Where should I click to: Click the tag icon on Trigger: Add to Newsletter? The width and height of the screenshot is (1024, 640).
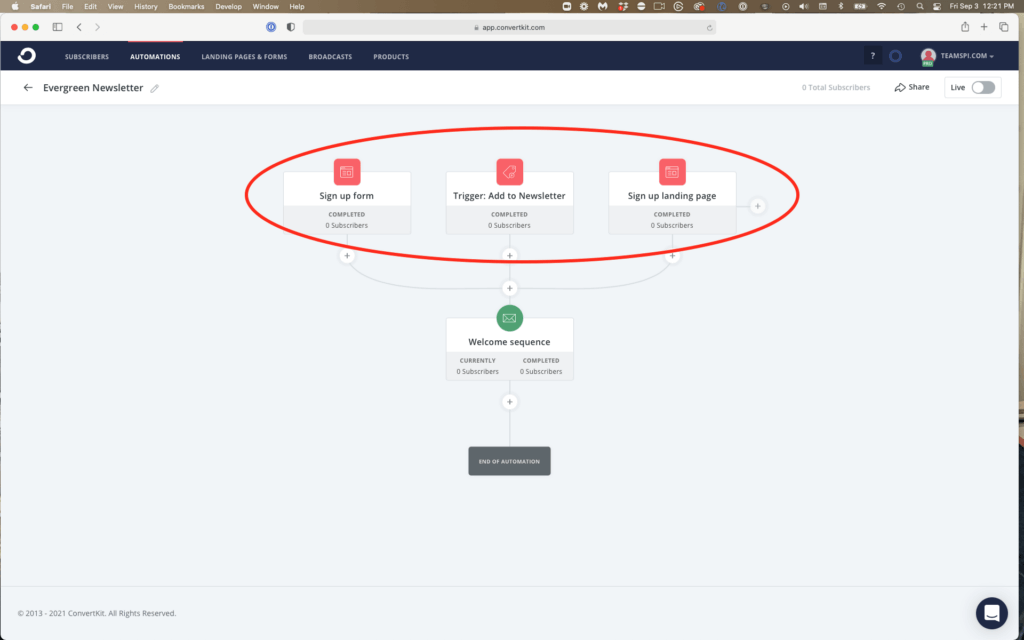[x=509, y=172]
